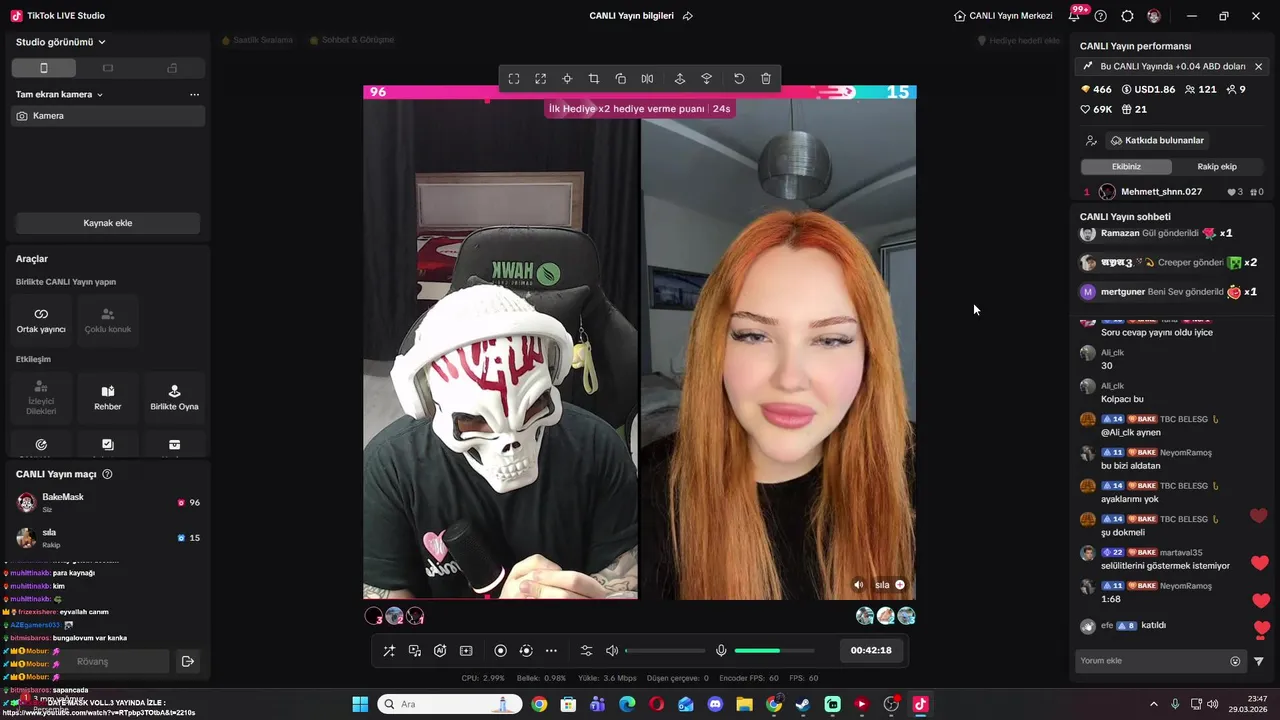Mute the microphone icon
Screen dimensions: 1280x720
[721, 651]
